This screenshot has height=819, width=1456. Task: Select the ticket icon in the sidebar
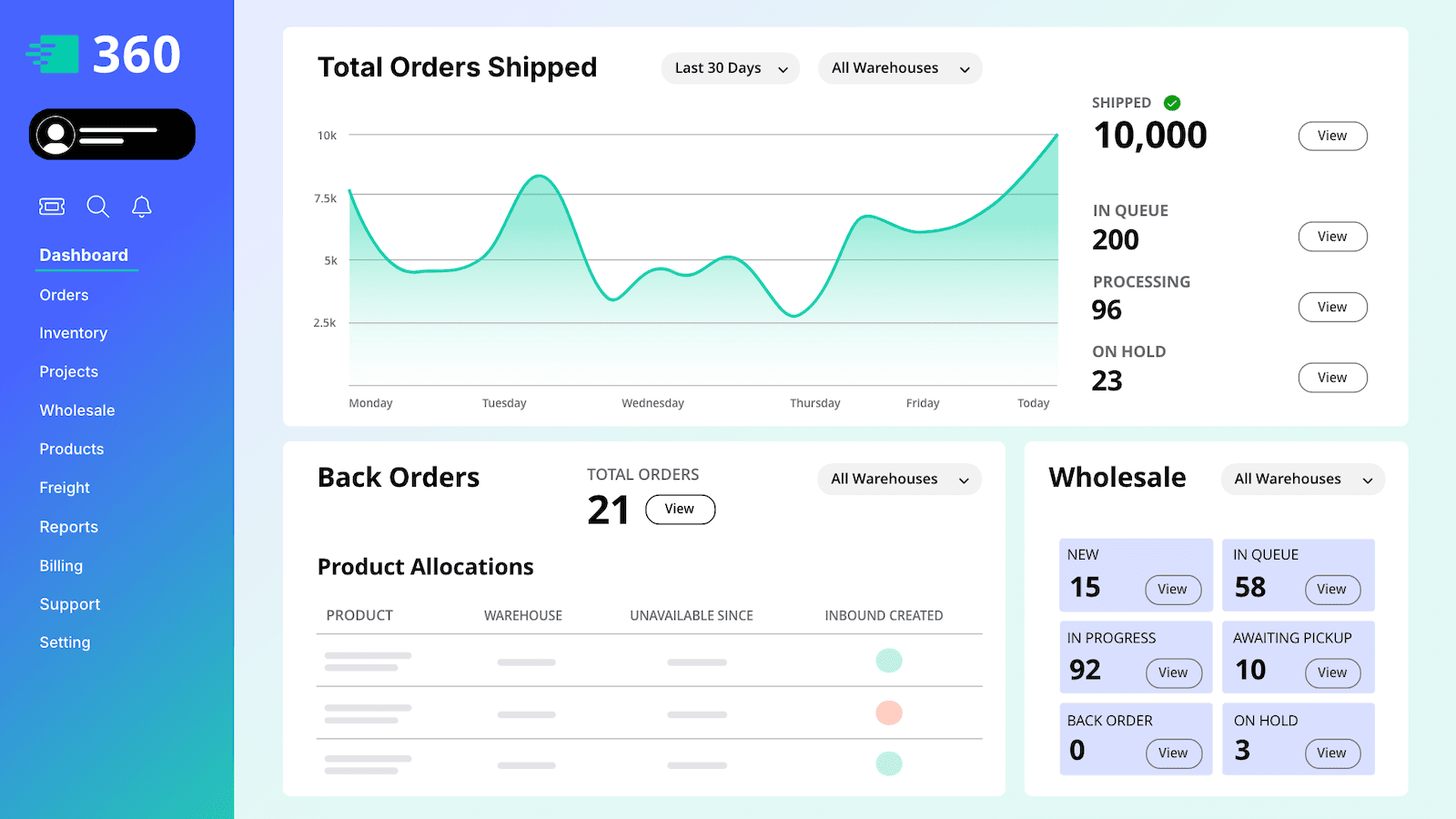coord(52,207)
